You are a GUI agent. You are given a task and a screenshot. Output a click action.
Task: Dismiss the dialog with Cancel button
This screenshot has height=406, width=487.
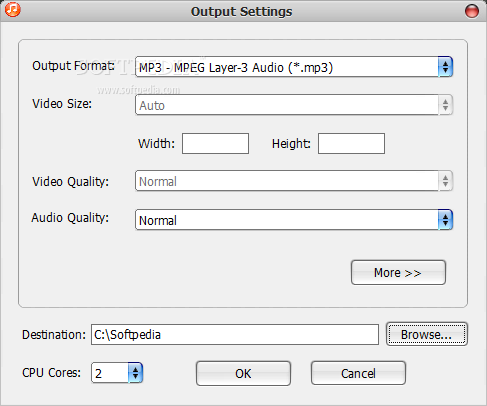click(358, 373)
